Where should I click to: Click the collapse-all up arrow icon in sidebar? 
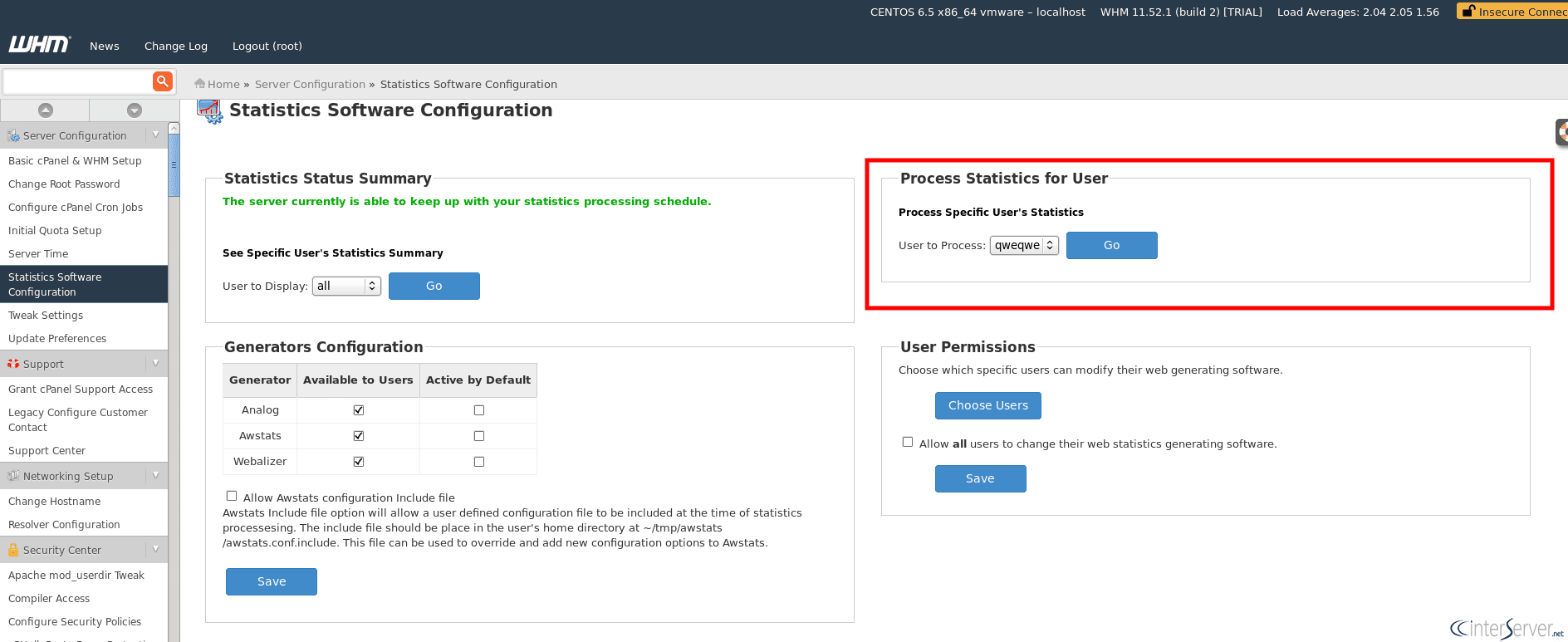tap(46, 110)
